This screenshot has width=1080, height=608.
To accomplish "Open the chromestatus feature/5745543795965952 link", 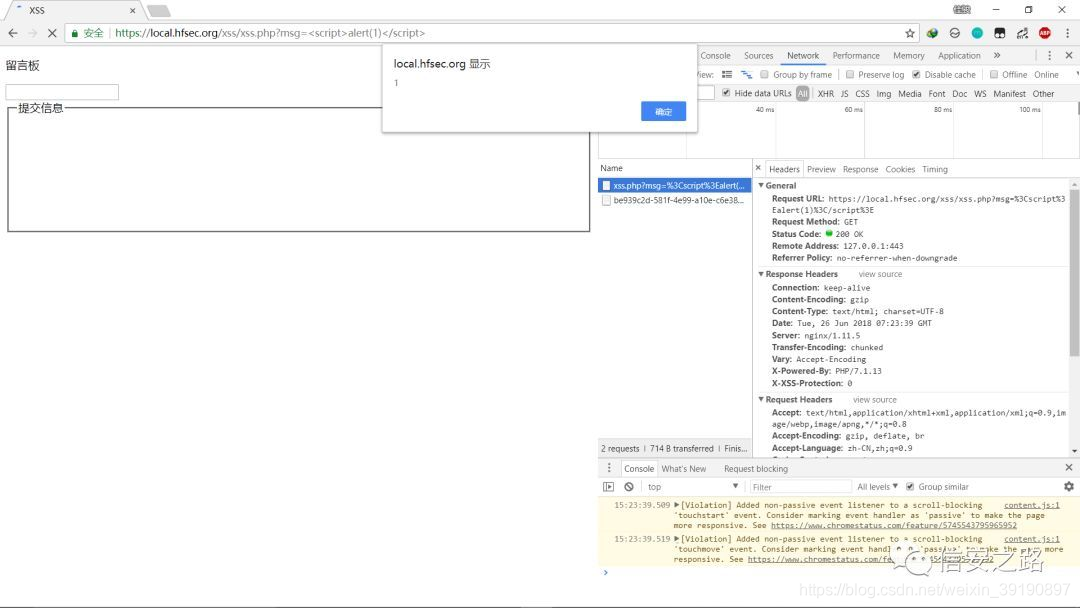I will [x=893, y=525].
